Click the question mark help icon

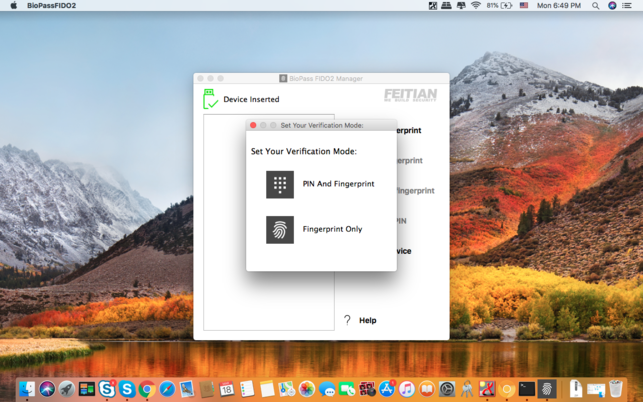(347, 320)
